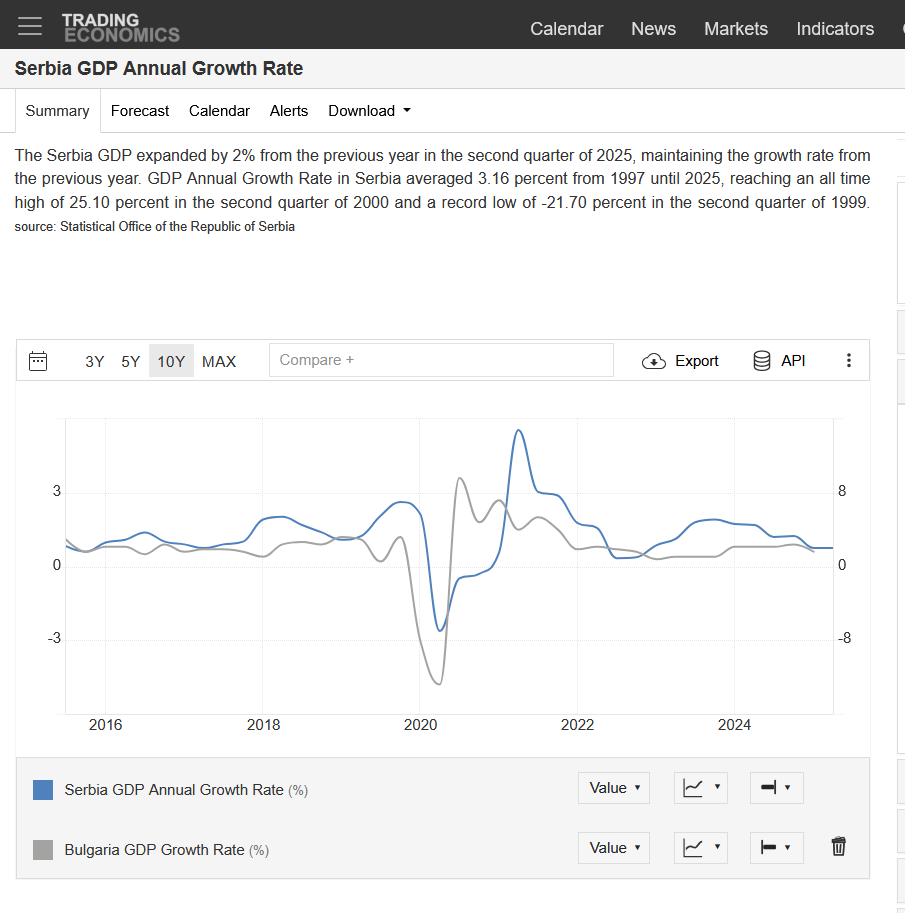Click the 2016 x-axis label
This screenshot has width=905, height=913.
pyautogui.click(x=105, y=725)
